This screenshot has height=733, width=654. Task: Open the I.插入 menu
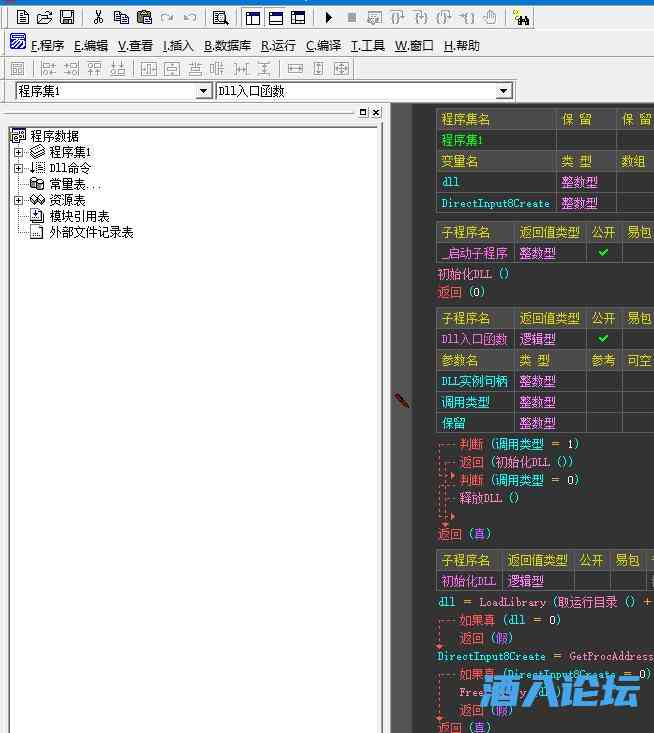(x=178, y=46)
